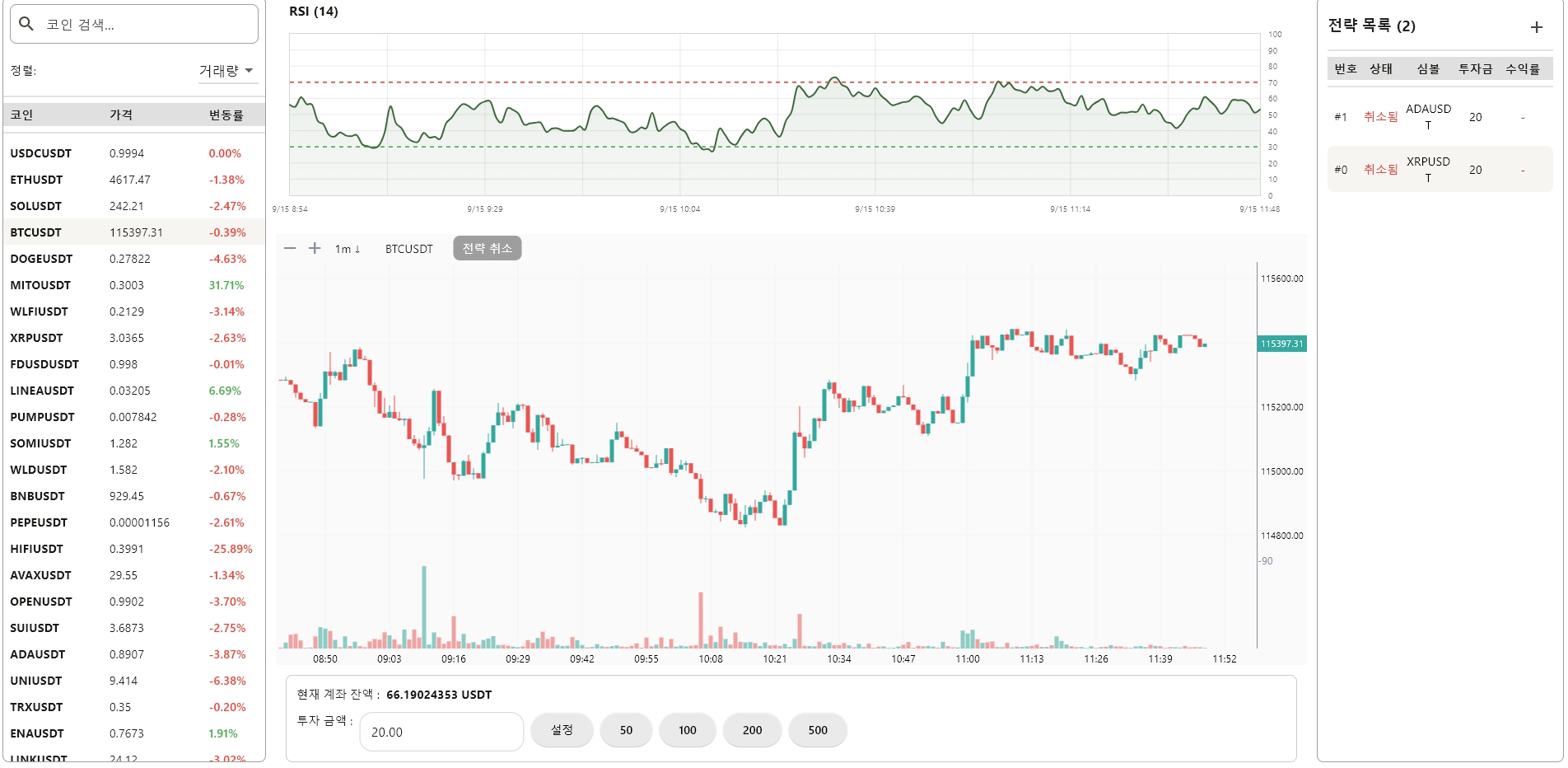Zoom out chart with minus icon
The height and width of the screenshot is (768, 1568).
point(290,248)
